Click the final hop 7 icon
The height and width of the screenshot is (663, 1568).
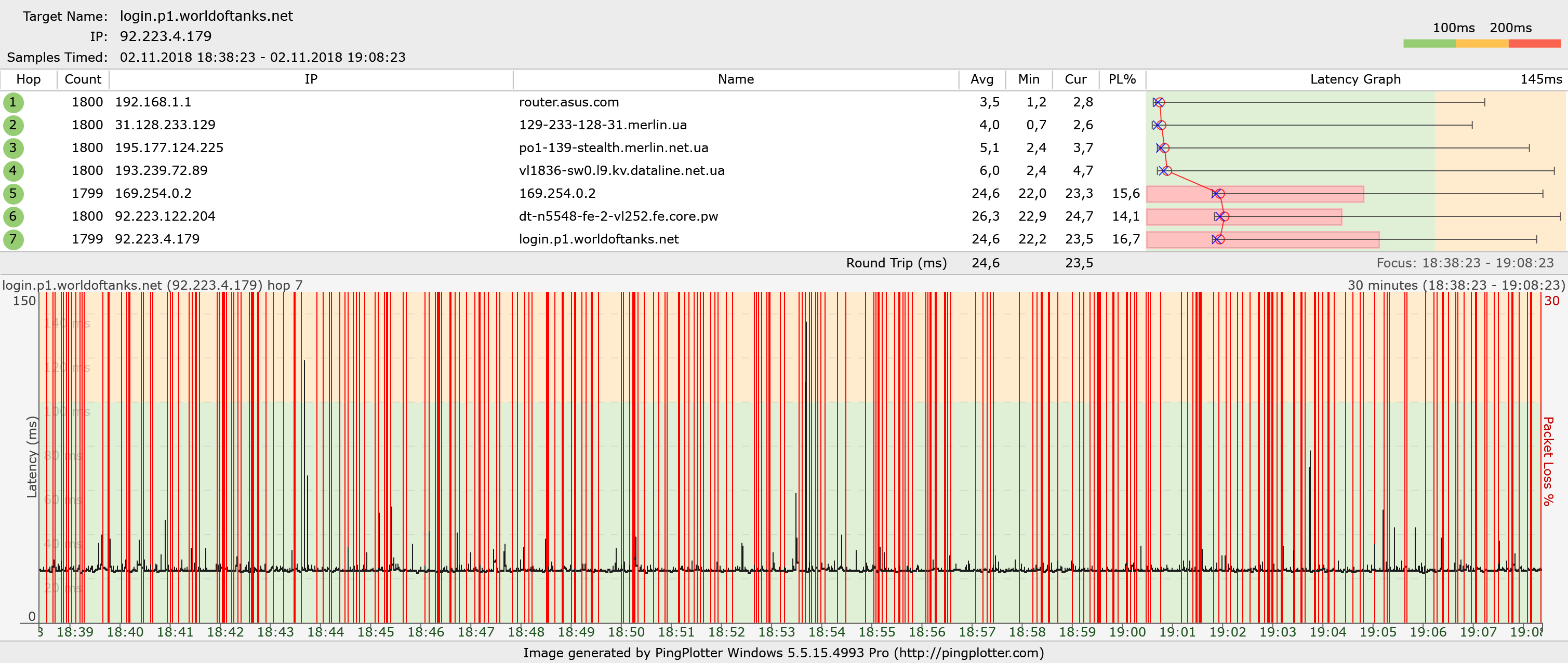pos(13,239)
